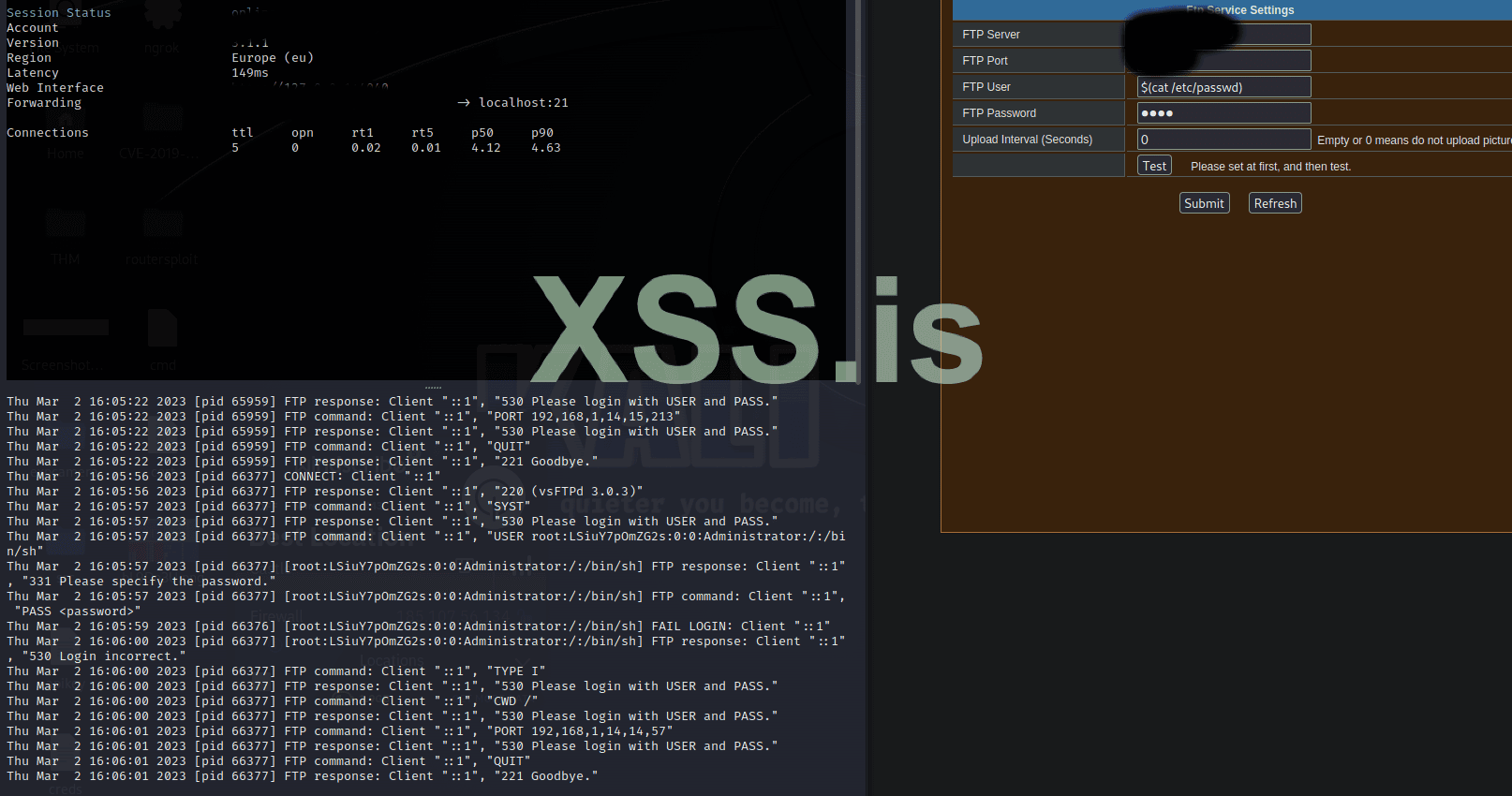Click the '331 Please specify the password.' log text
1512x796 pixels.
pyautogui.click(x=149, y=582)
